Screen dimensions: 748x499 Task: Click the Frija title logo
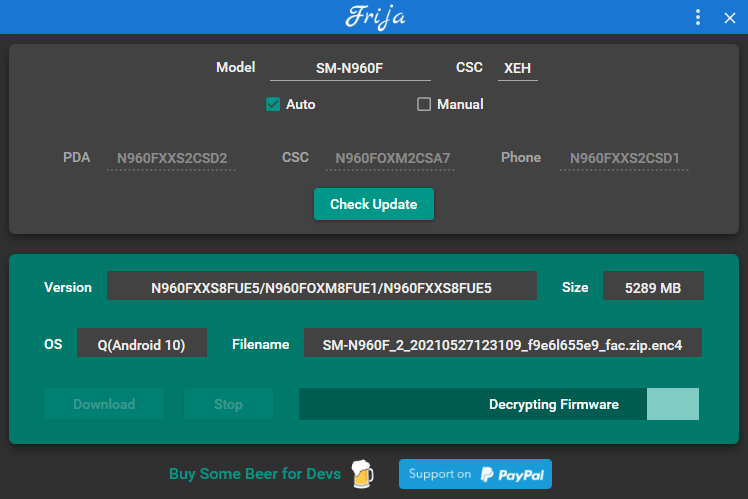click(x=375, y=17)
